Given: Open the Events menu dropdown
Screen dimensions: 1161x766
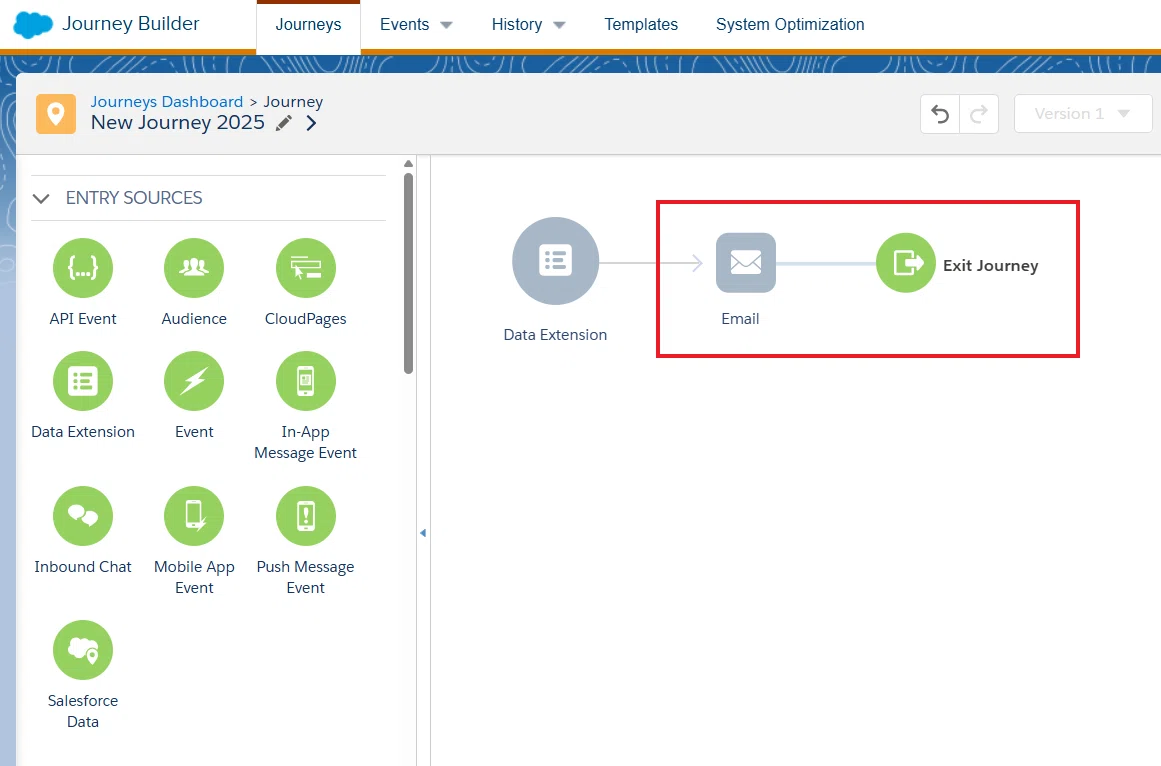Looking at the screenshot, I should point(415,24).
